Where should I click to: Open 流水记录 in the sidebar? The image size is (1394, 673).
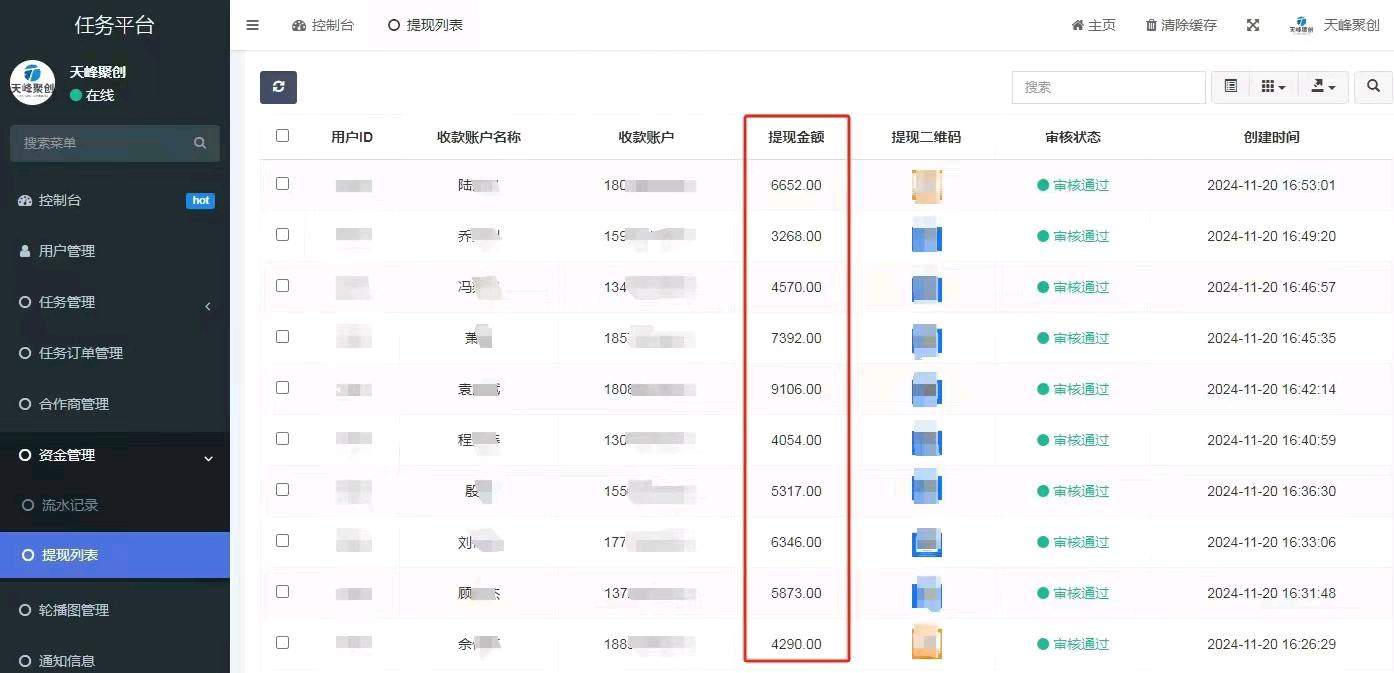[70, 506]
